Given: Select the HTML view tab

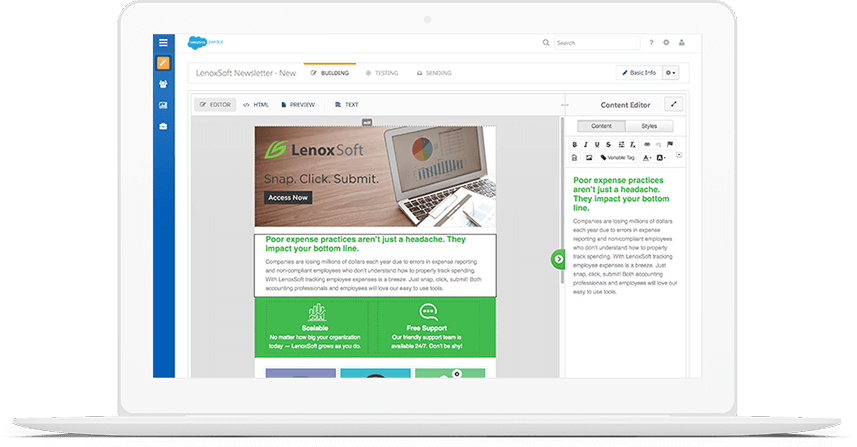Looking at the screenshot, I should click(x=256, y=104).
